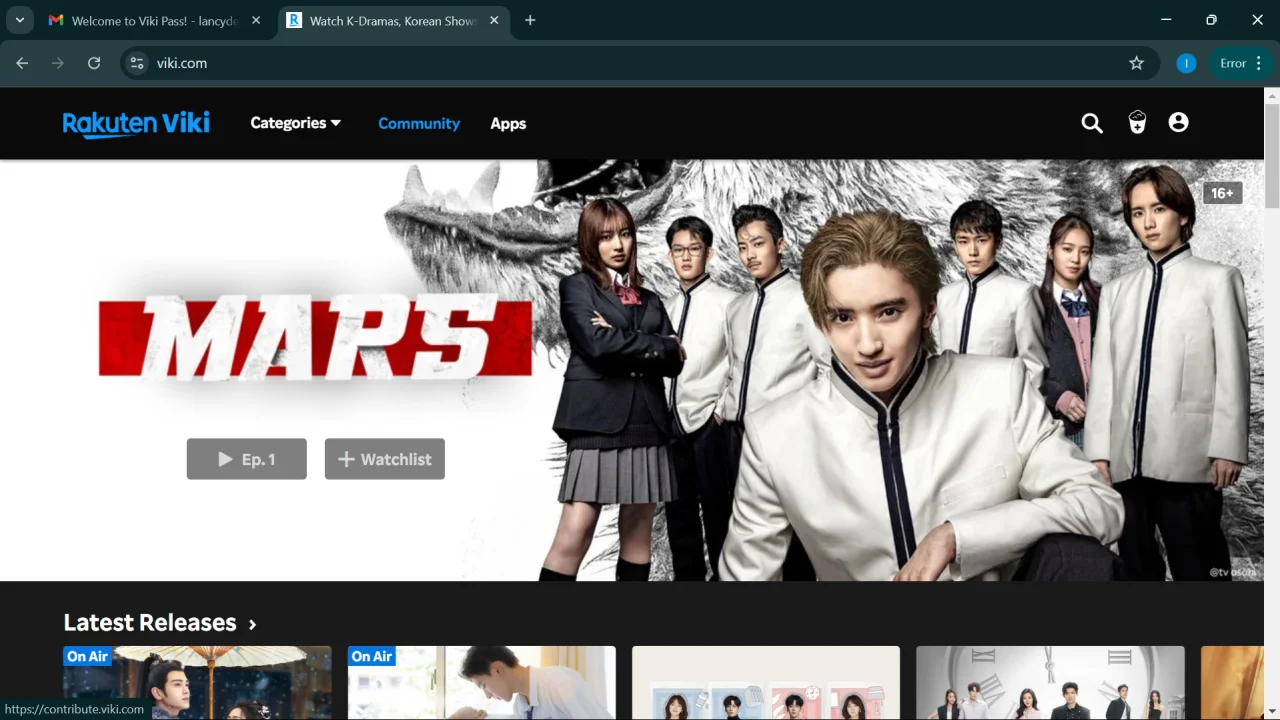
Task: View site information icon in address bar
Action: pos(137,63)
